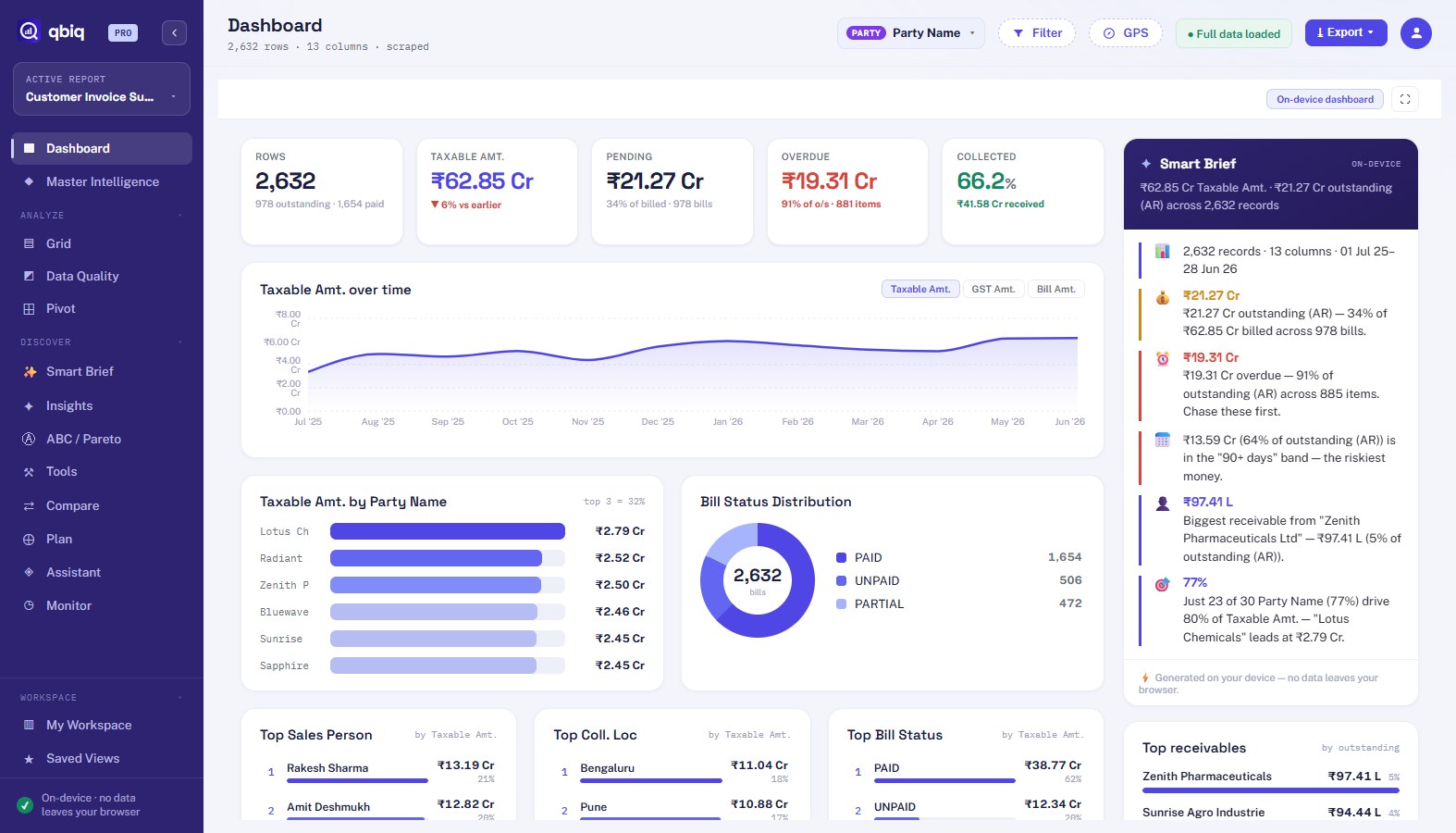Click the Tools wrench icon
The width and height of the screenshot is (1456, 833).
click(x=29, y=472)
